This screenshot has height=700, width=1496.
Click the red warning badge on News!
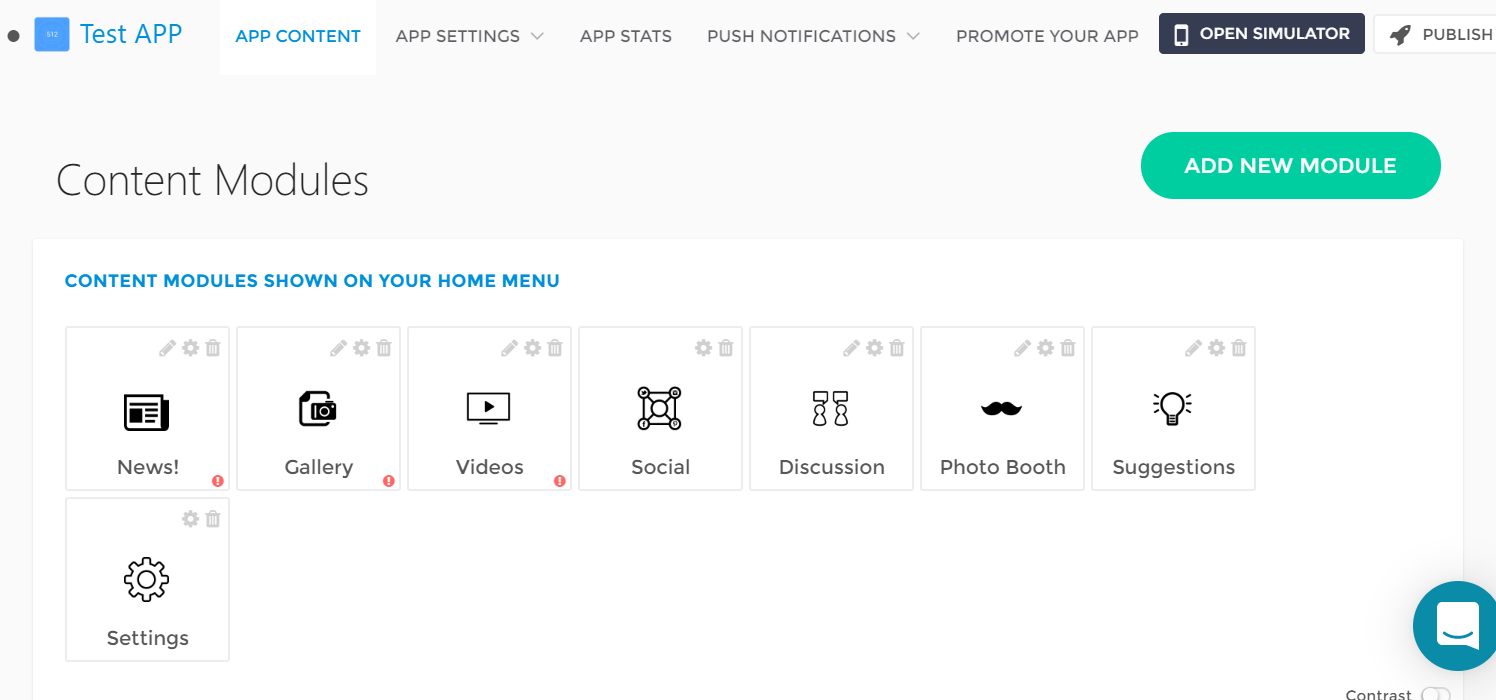pyautogui.click(x=218, y=481)
